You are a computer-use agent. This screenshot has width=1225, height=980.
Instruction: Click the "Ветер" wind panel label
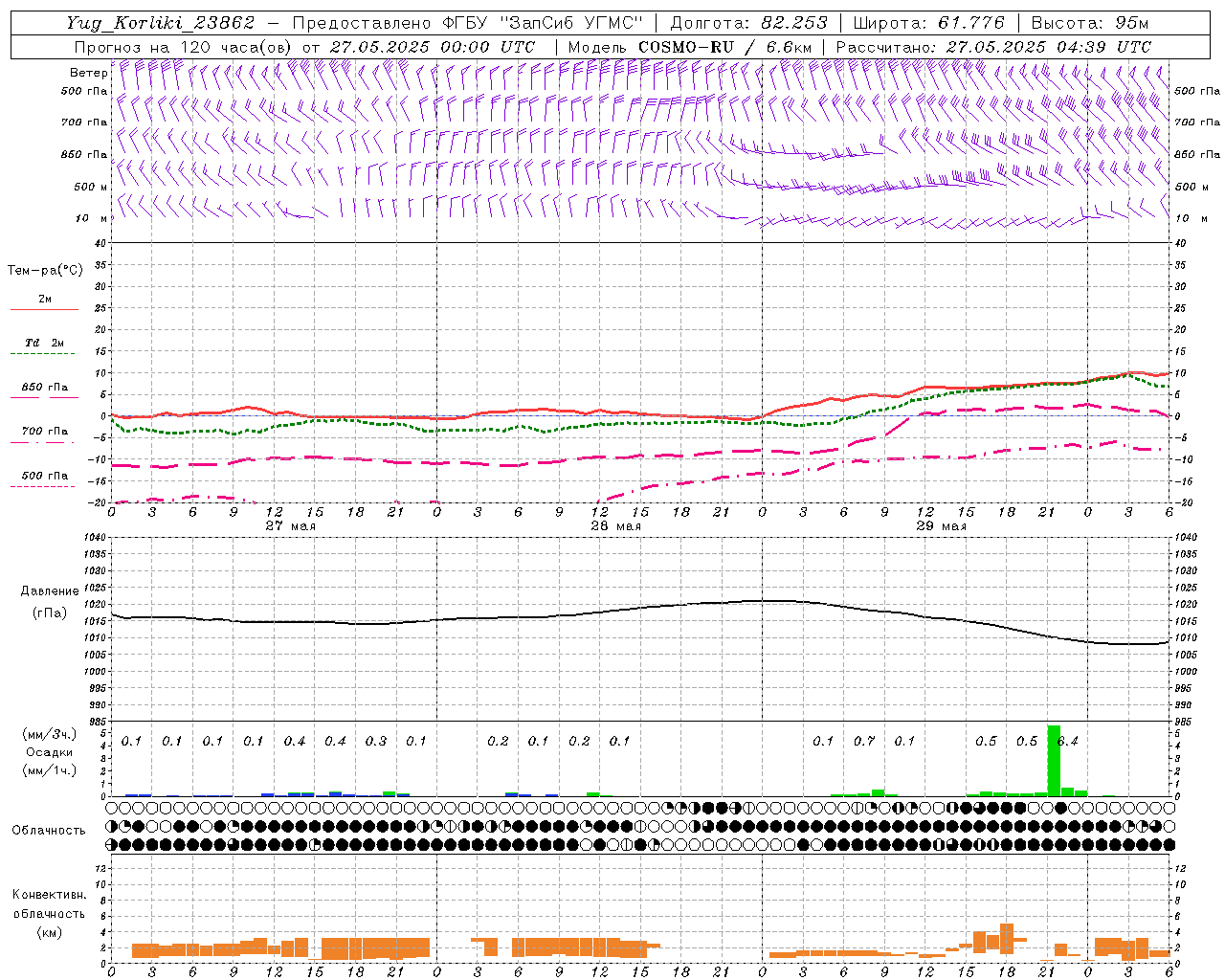[x=88, y=73]
